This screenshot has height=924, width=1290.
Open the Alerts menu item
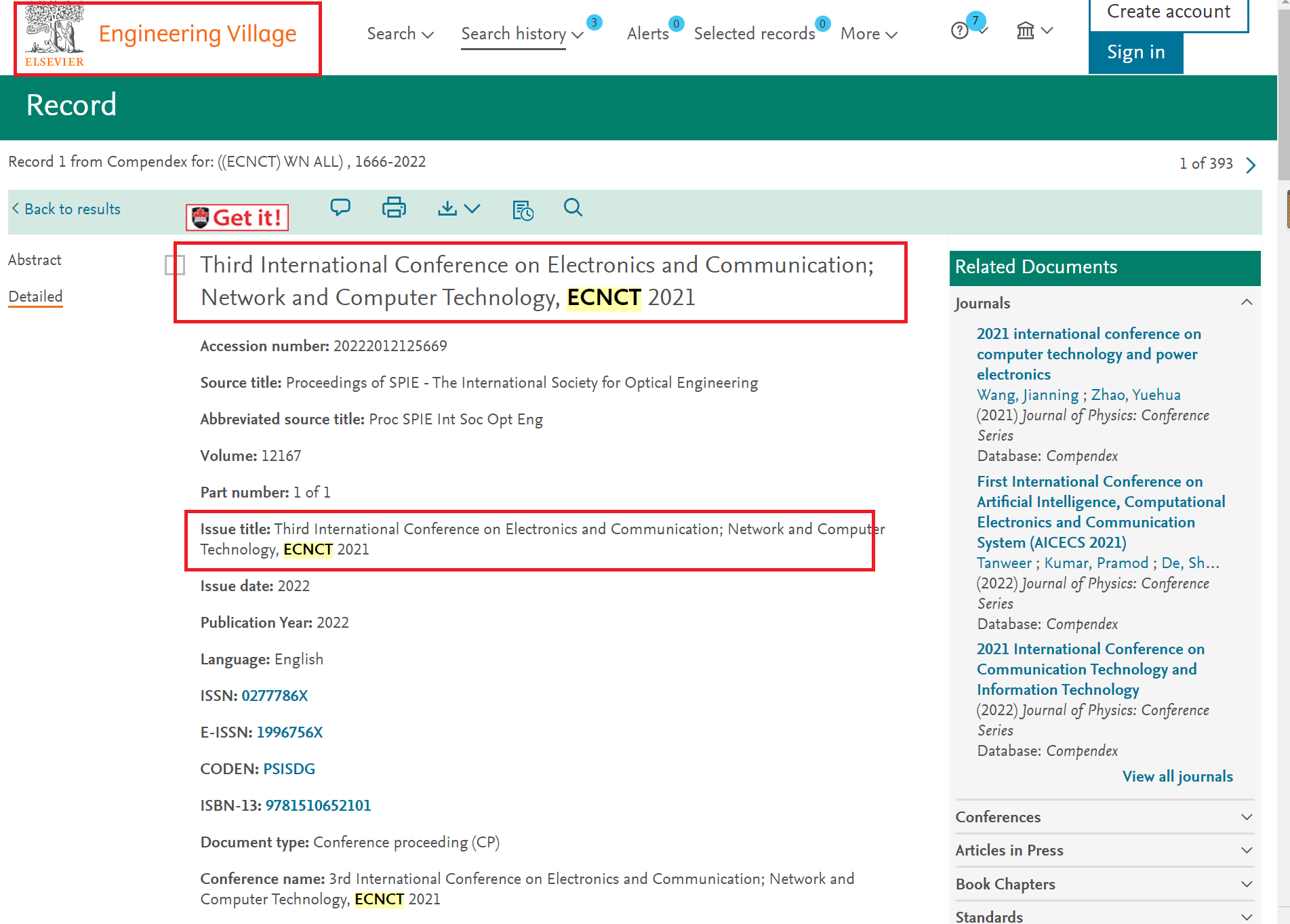click(648, 33)
